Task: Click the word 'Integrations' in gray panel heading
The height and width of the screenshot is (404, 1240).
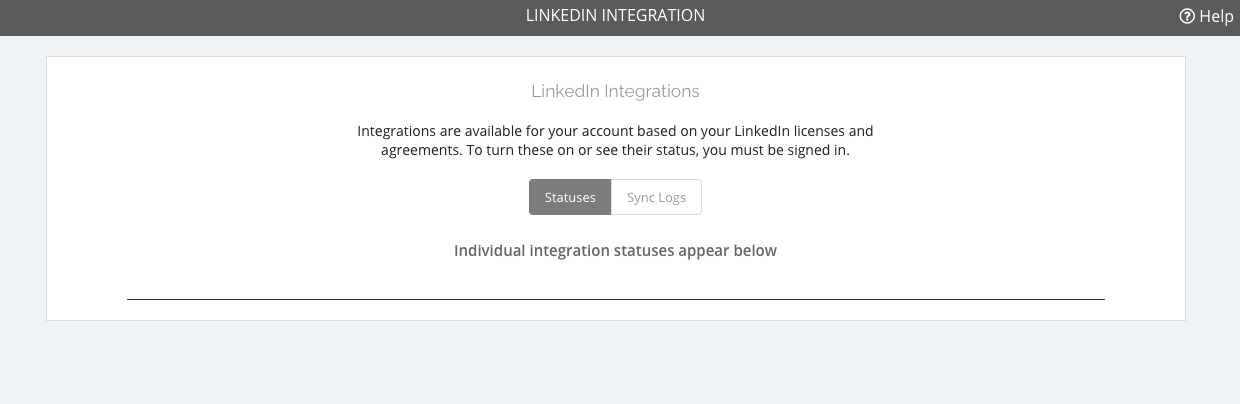Action: pos(651,91)
